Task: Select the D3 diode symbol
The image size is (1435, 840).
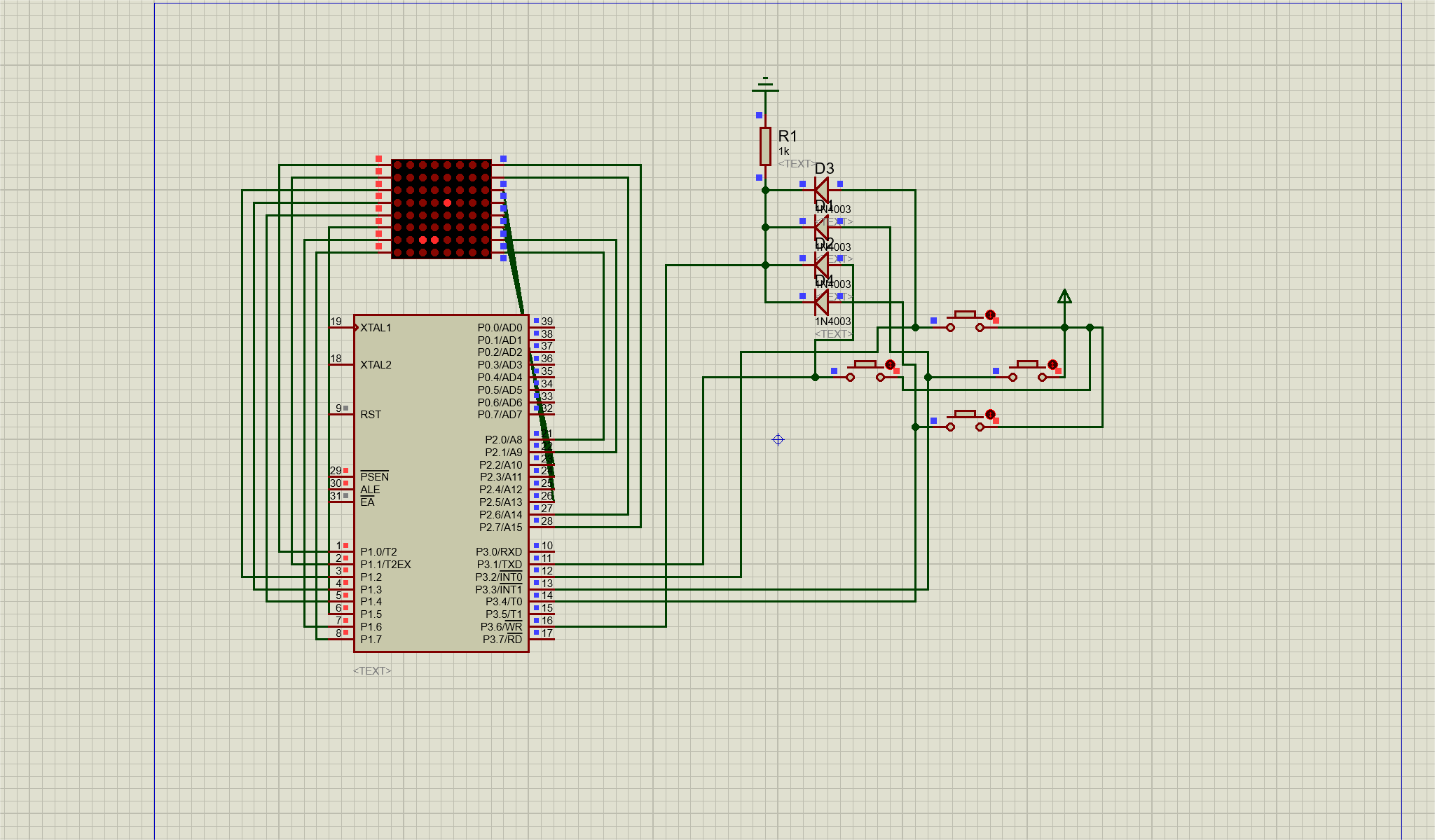Action: 821,190
